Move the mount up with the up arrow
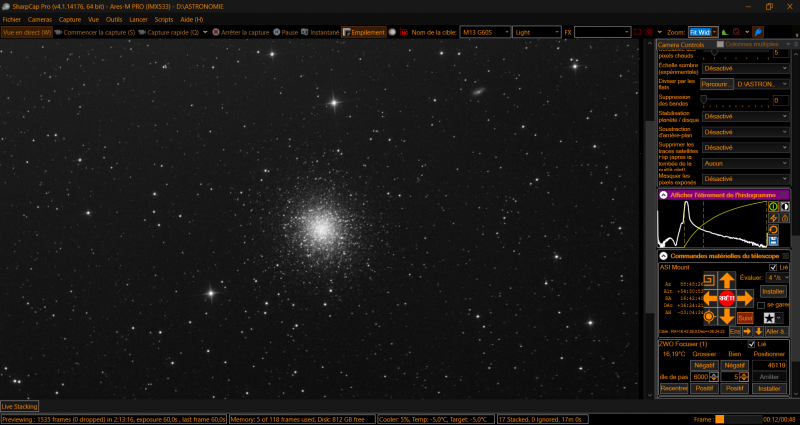800x425 pixels. [727, 280]
